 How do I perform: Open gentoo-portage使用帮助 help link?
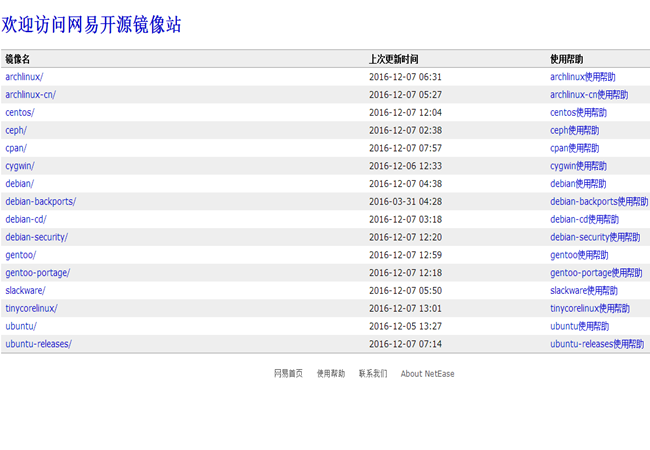pyautogui.click(x=596, y=273)
